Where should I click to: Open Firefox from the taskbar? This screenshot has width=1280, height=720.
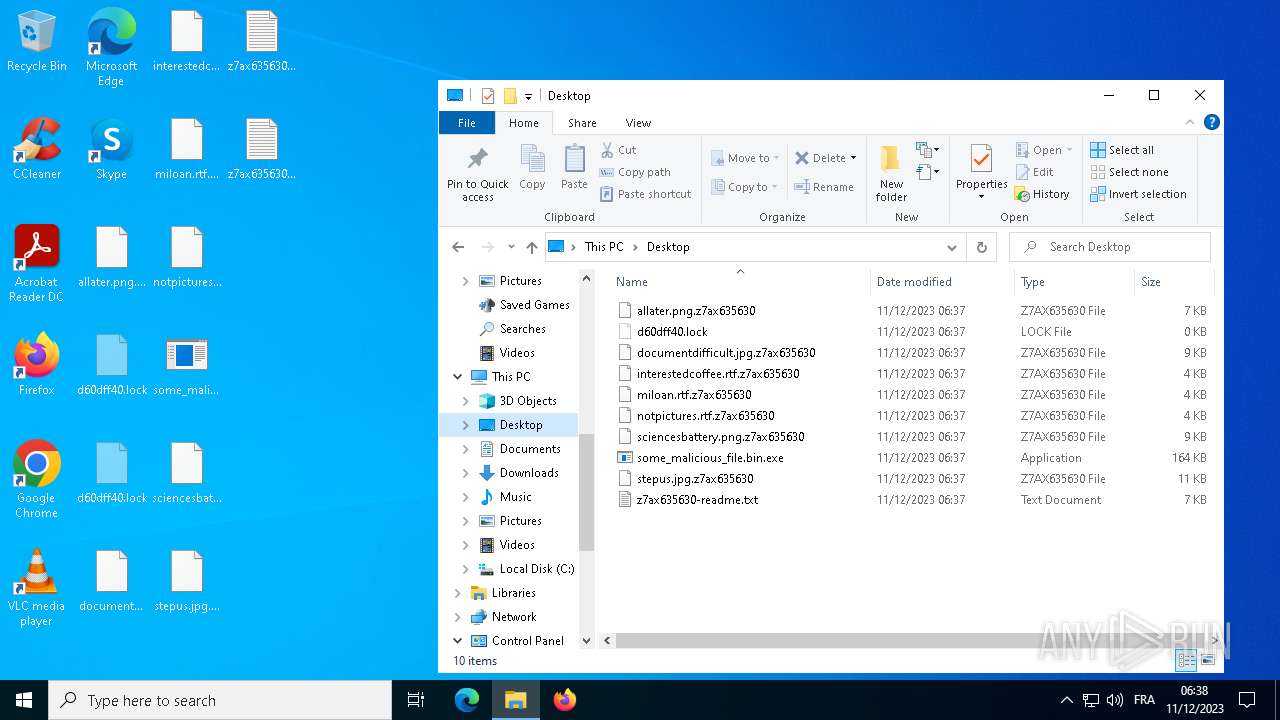565,700
